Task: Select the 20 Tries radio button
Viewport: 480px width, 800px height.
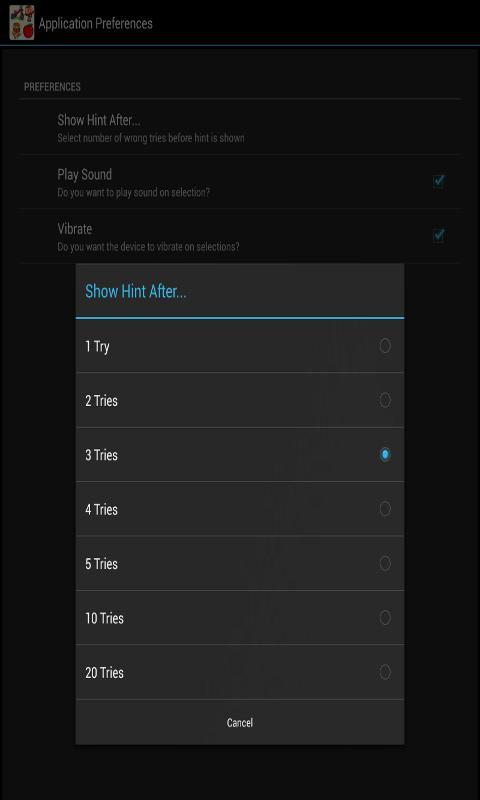Action: point(385,672)
